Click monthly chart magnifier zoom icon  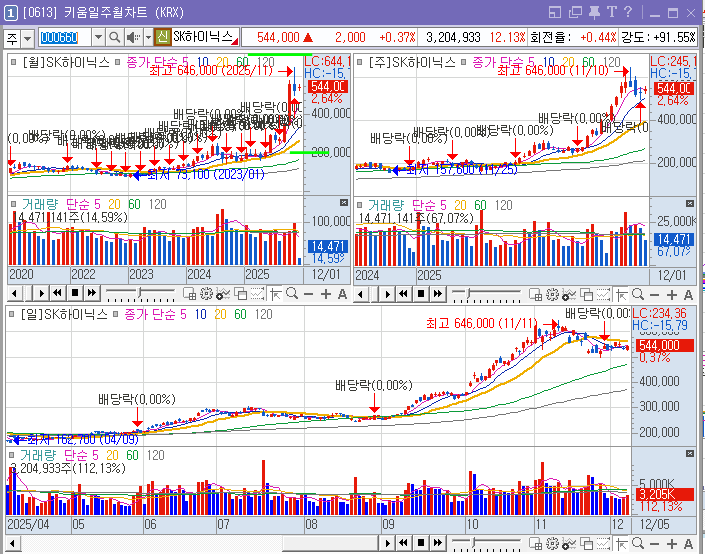[x=292, y=294]
